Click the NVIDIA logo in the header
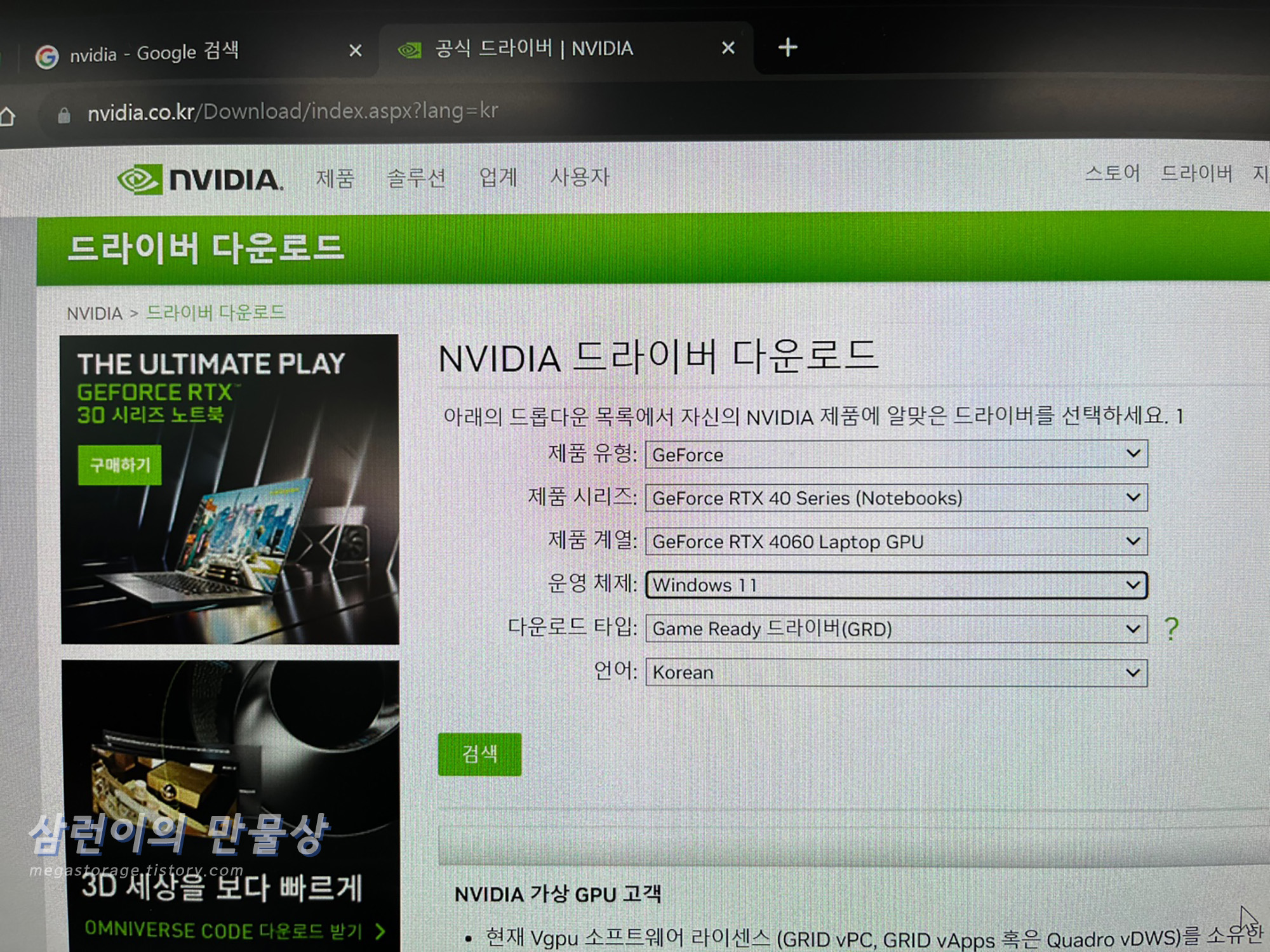 click(x=200, y=180)
